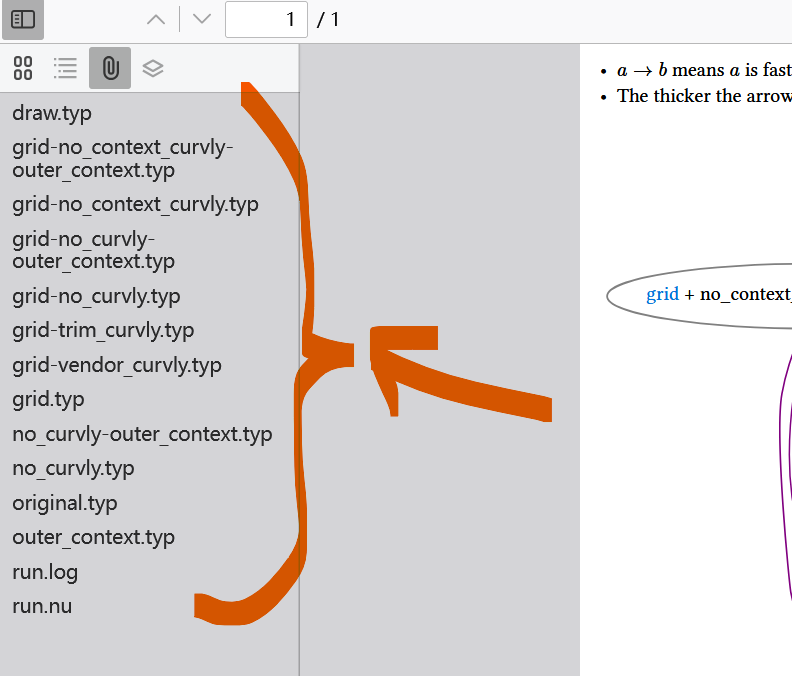
Task: Open run.nu attachment
Action: pos(42,606)
